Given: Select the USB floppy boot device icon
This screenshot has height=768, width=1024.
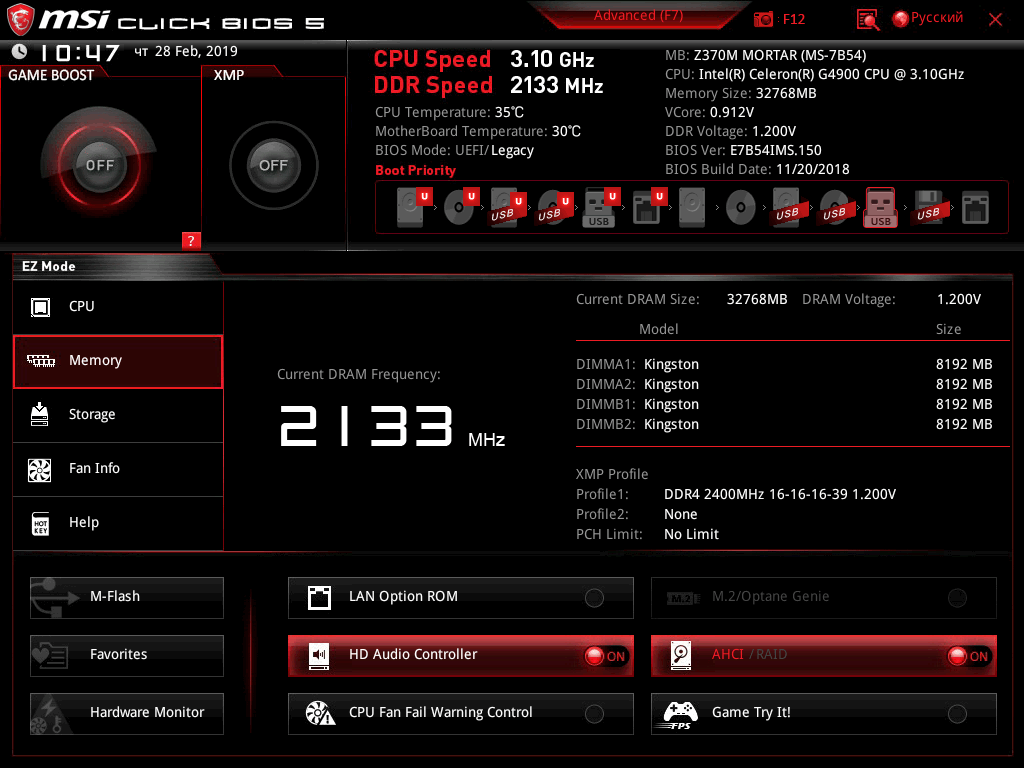Looking at the screenshot, I should 928,208.
